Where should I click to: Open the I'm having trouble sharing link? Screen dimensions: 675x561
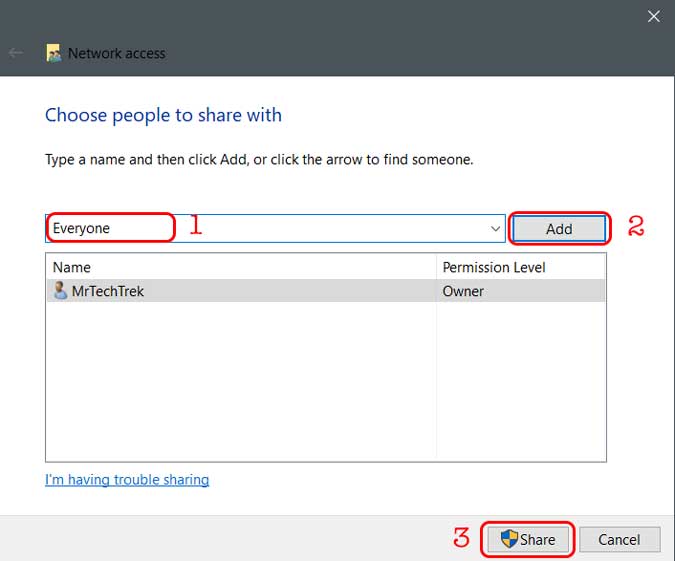point(127,480)
